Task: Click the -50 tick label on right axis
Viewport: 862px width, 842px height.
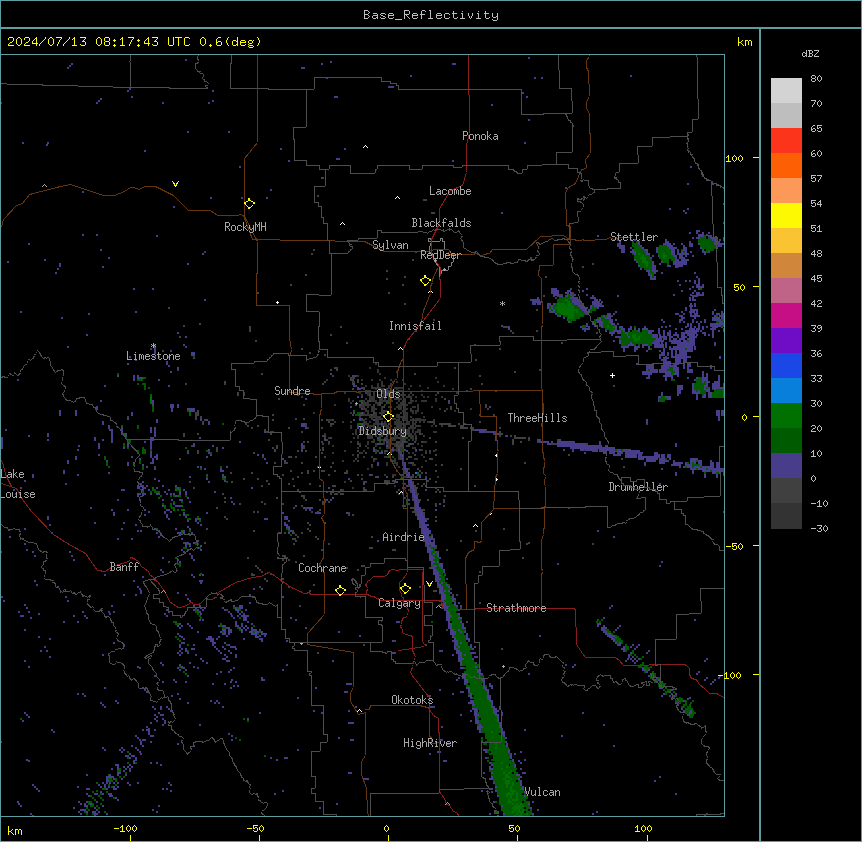Action: [734, 546]
